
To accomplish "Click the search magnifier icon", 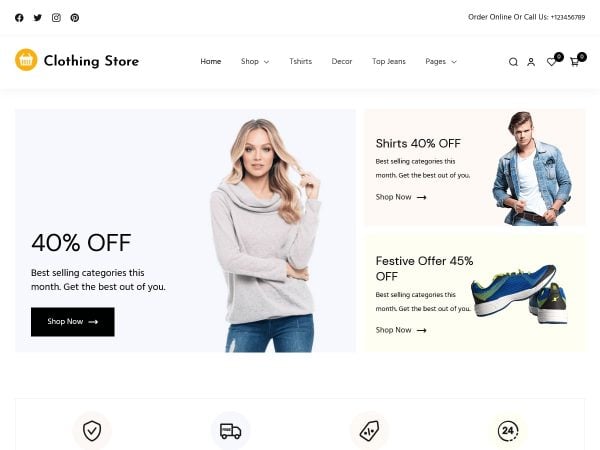I will (x=513, y=62).
